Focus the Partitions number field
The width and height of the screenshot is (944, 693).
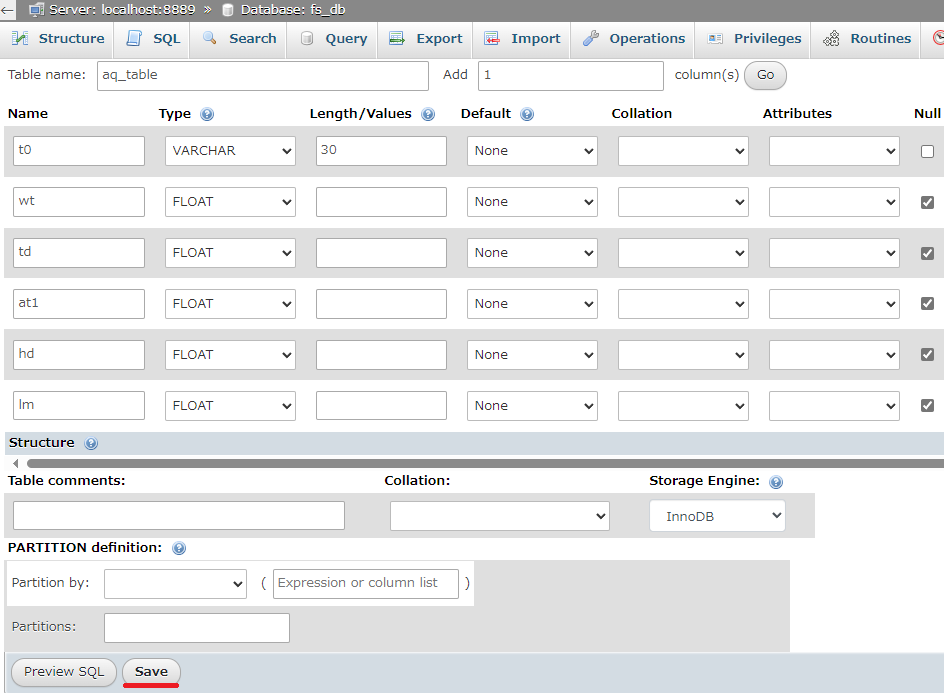197,628
